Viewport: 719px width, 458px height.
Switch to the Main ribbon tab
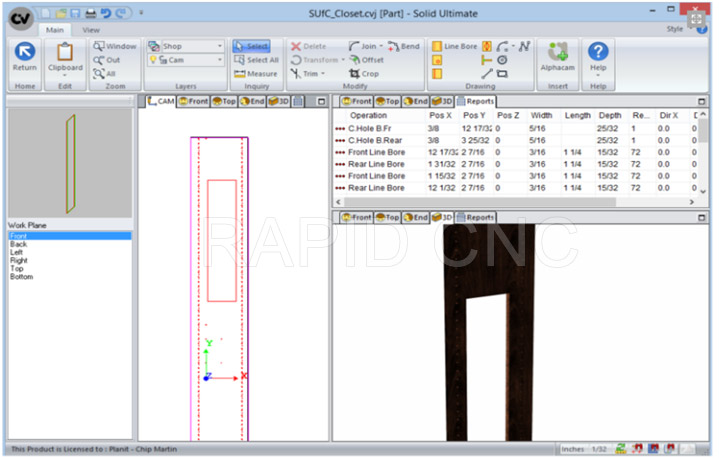point(55,30)
